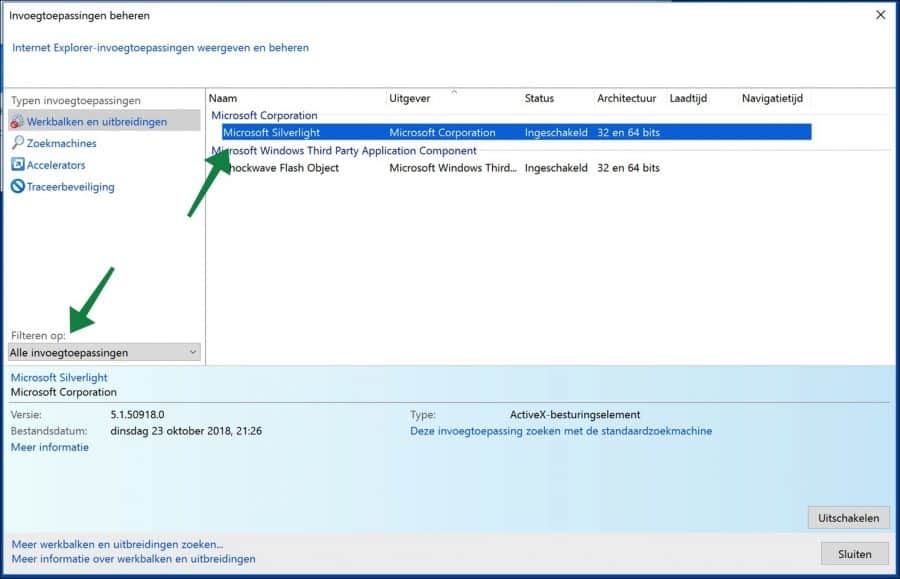Sort list by Navigatietijd column header
This screenshot has width=900, height=579.
click(x=772, y=98)
